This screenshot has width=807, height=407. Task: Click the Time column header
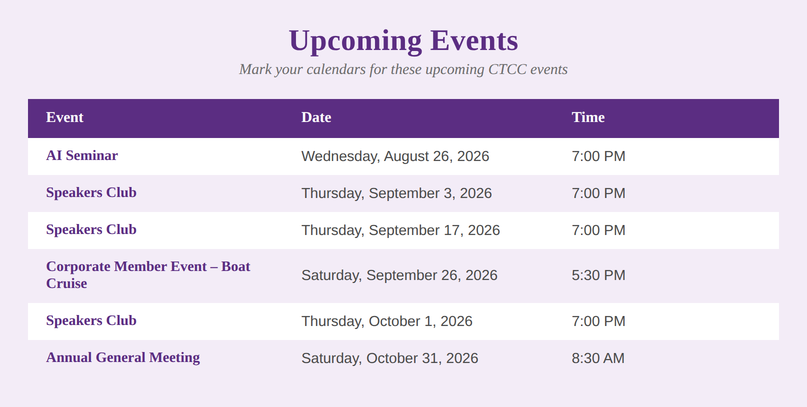coord(588,117)
